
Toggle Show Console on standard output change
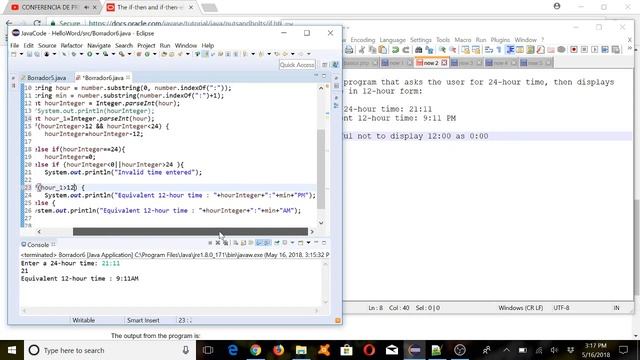pos(258,243)
